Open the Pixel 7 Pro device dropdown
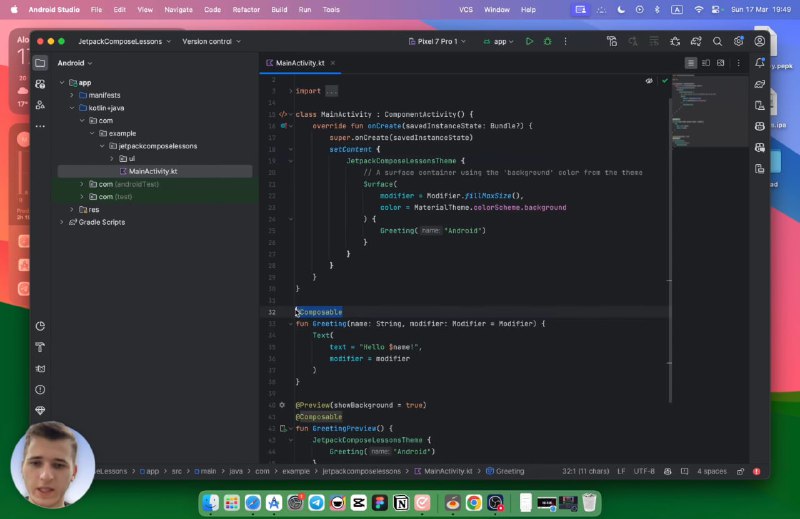This screenshot has height=519, width=800. [x=437, y=41]
